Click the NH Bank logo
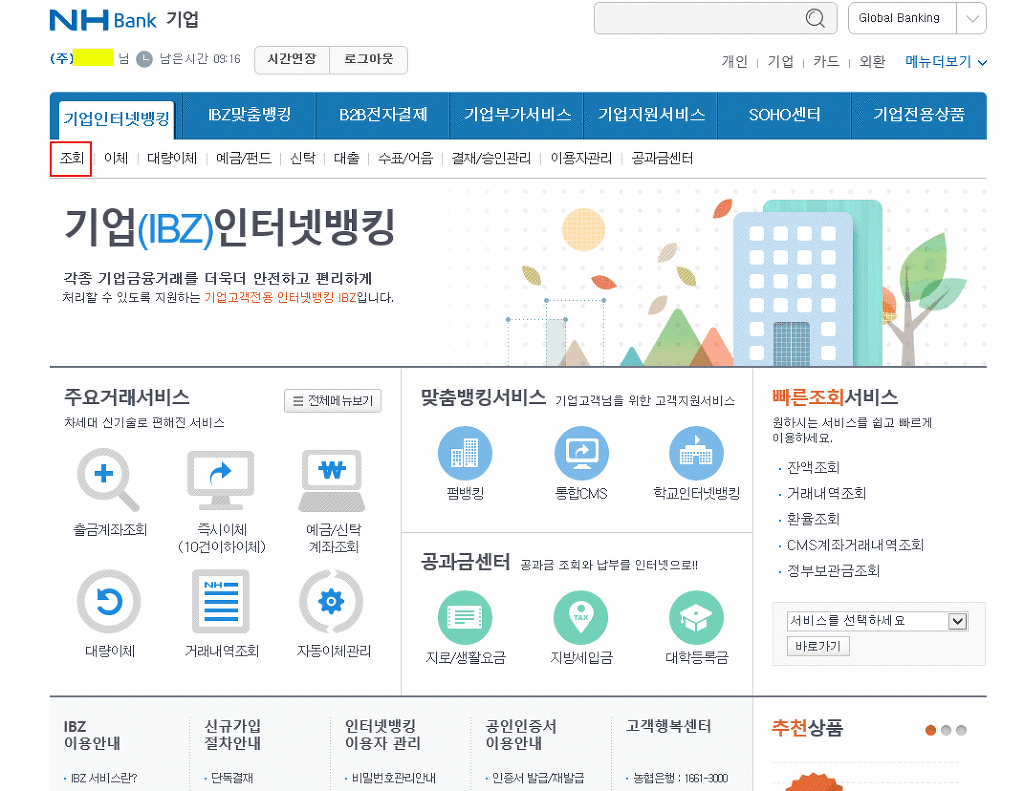 coord(103,20)
